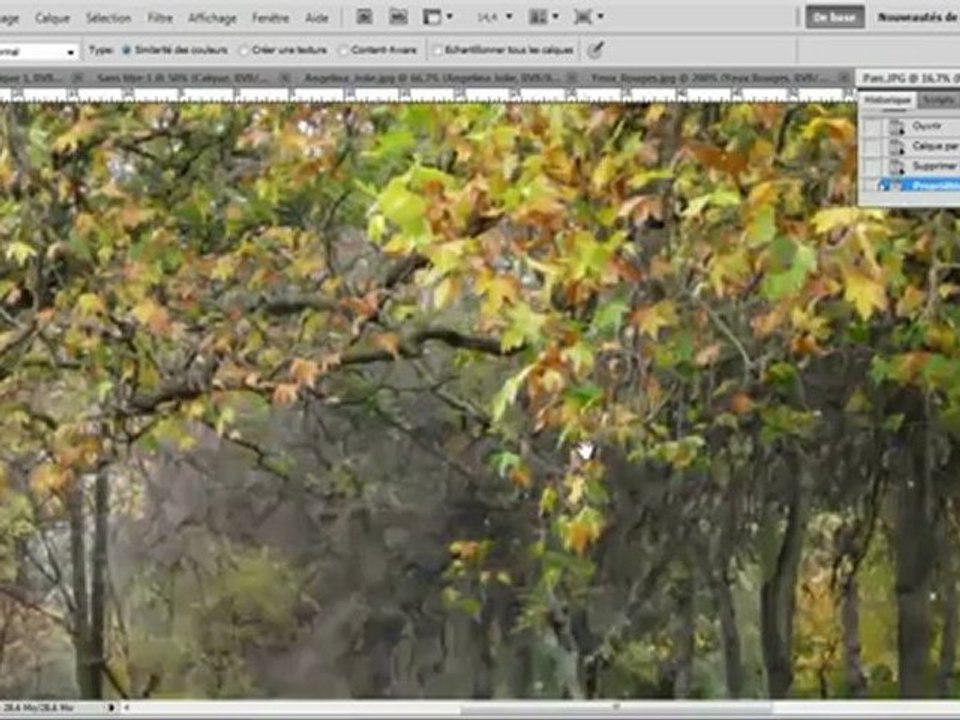
Task: Click the spot healing icon on highlighted history row
Action: 896,186
